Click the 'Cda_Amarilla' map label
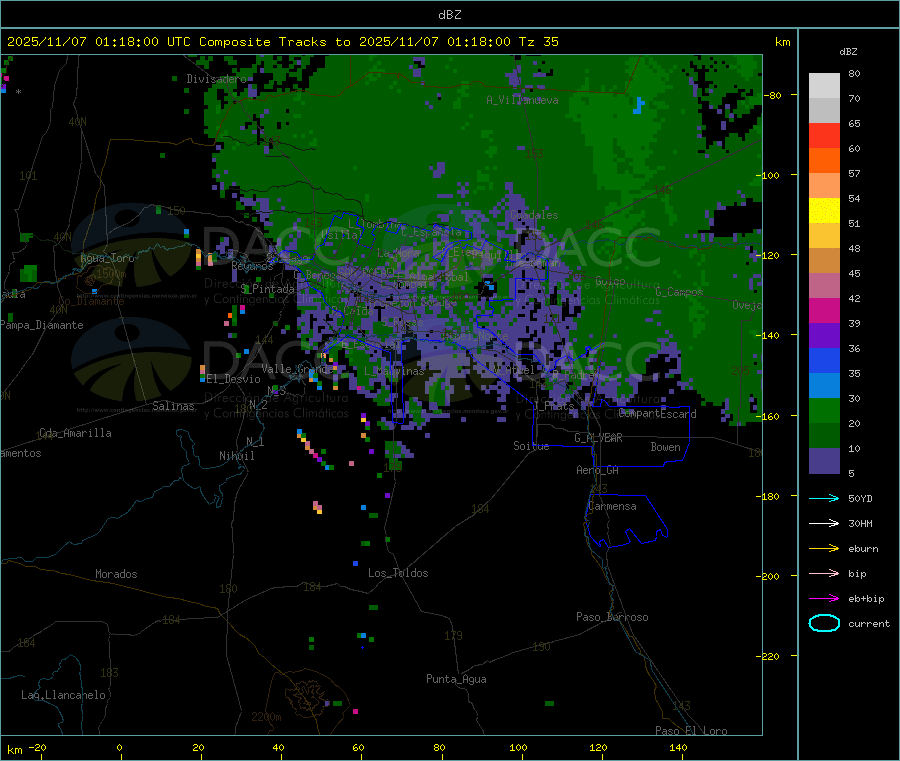This screenshot has height=761, width=900. (75, 433)
